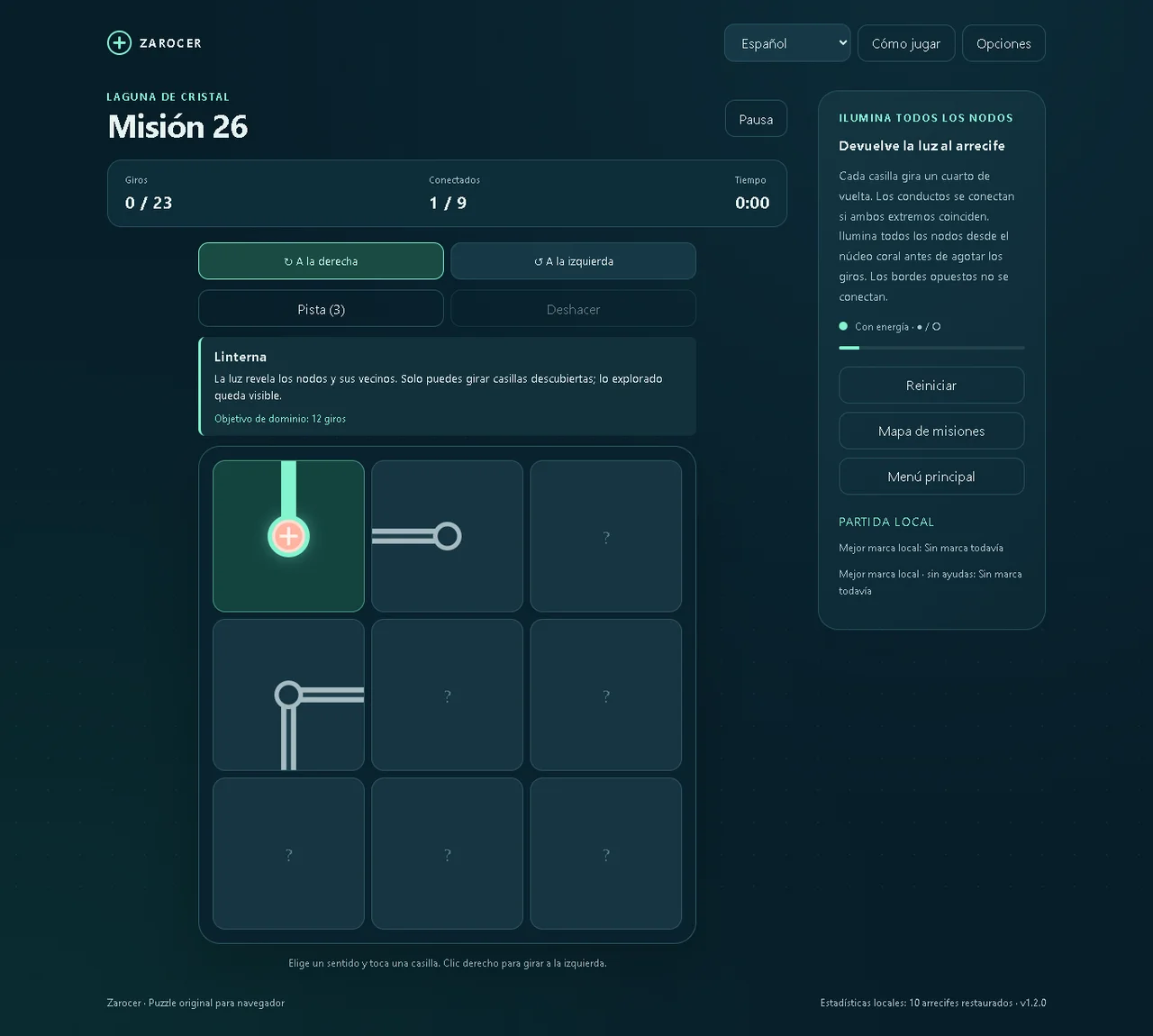Click the Giros counter '0 / 23'
Image resolution: width=1153 pixels, height=1036 pixels.
coord(149,203)
